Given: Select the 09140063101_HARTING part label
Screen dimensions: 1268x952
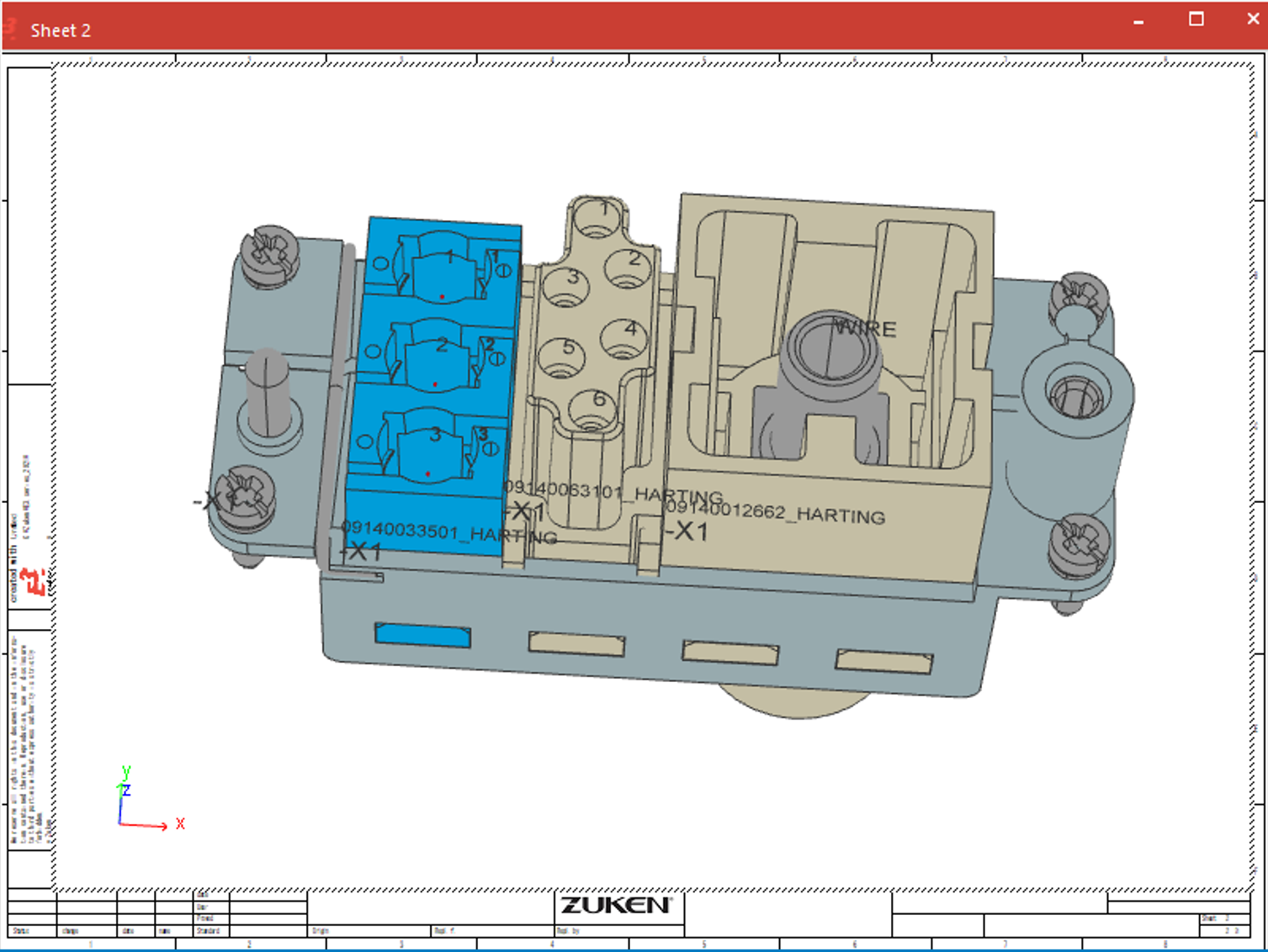Looking at the screenshot, I should pyautogui.click(x=613, y=492).
